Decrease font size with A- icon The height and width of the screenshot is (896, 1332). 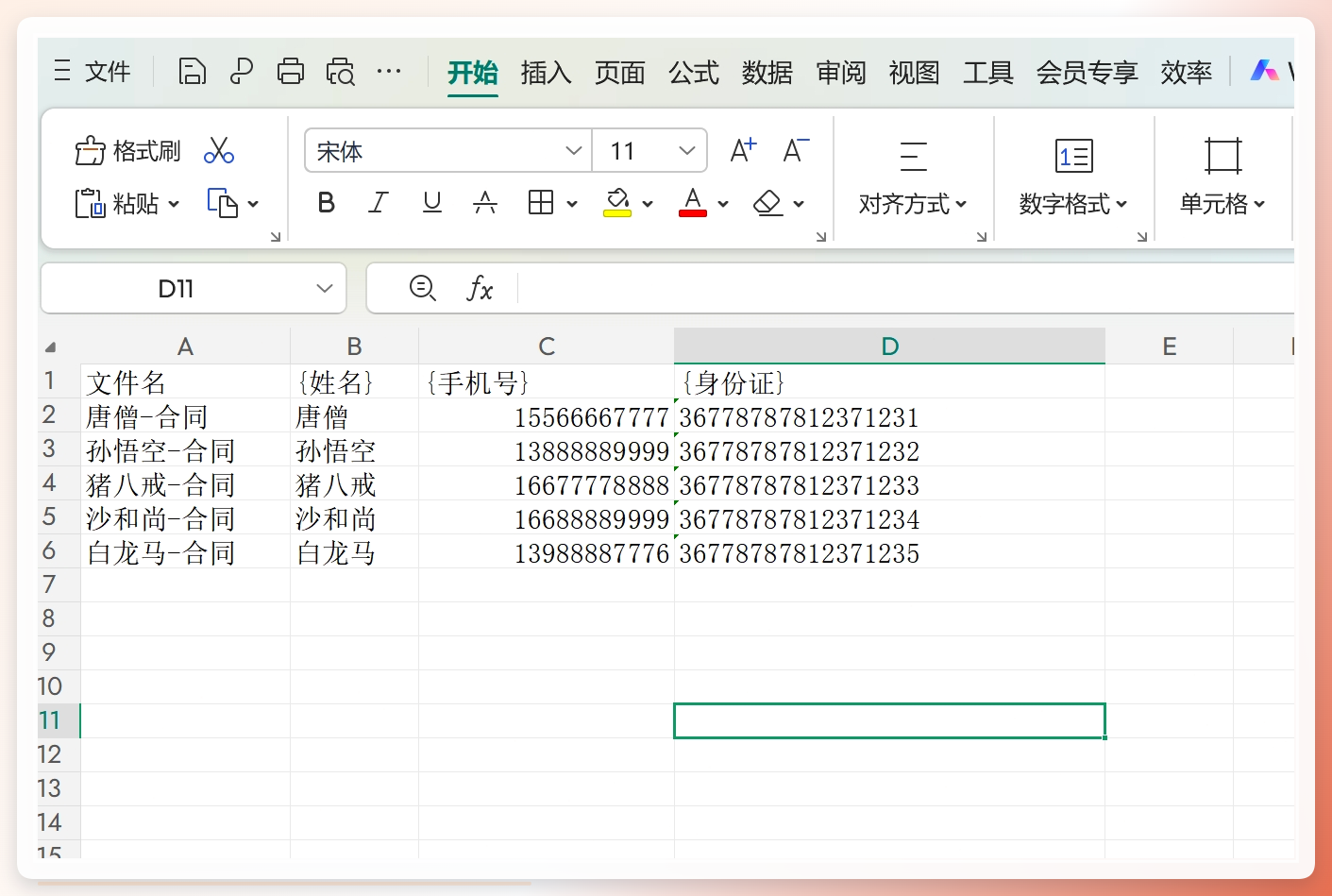(x=797, y=150)
